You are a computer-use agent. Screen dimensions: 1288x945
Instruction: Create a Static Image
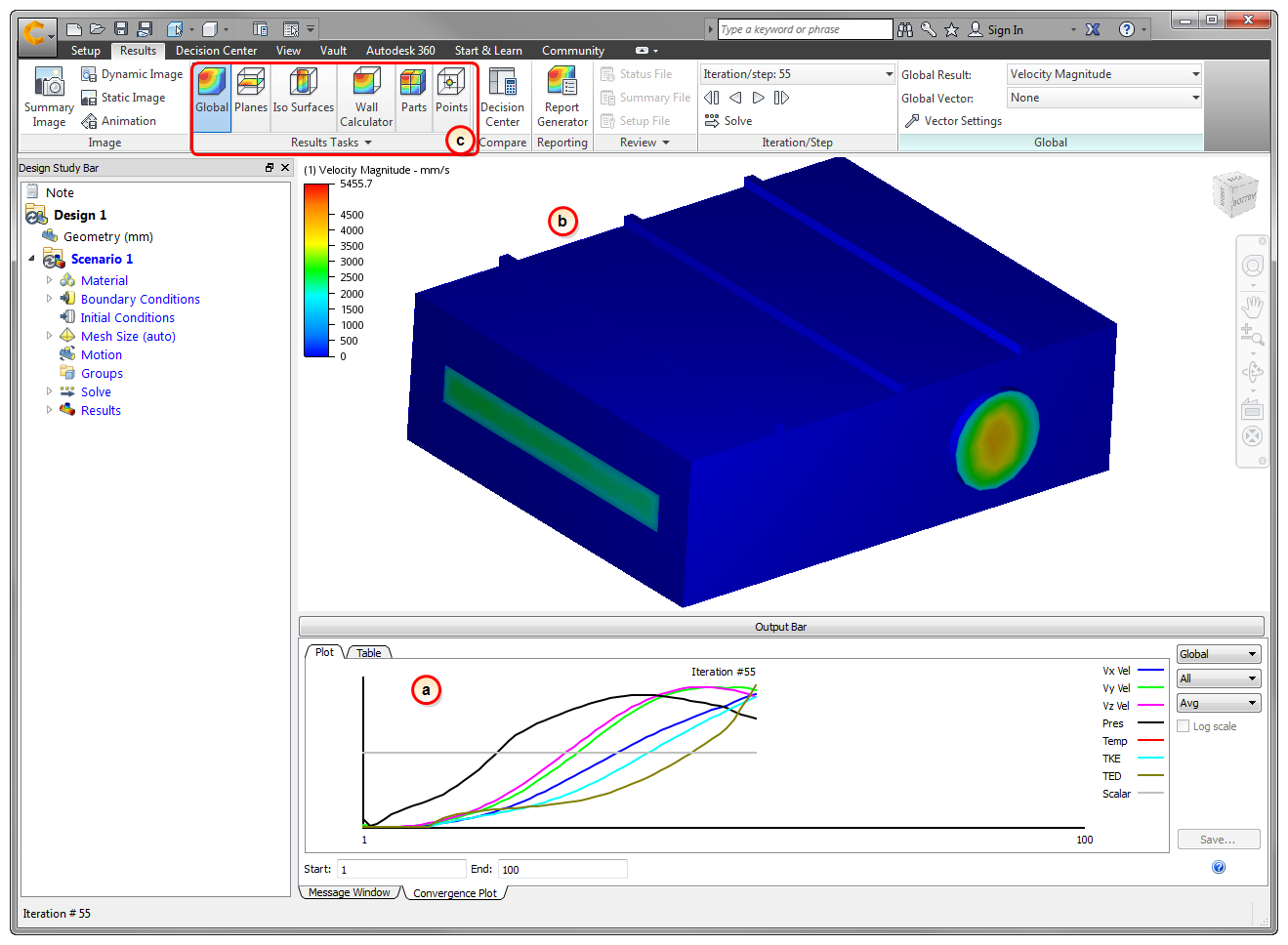123,98
